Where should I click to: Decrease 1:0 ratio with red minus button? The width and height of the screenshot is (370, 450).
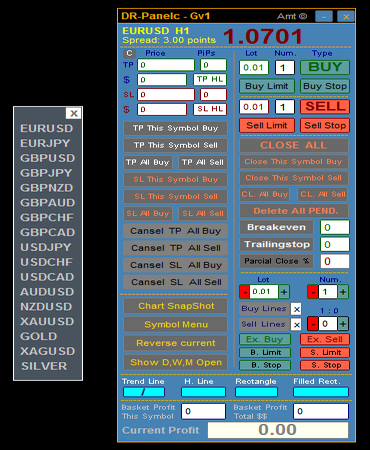click(x=313, y=323)
